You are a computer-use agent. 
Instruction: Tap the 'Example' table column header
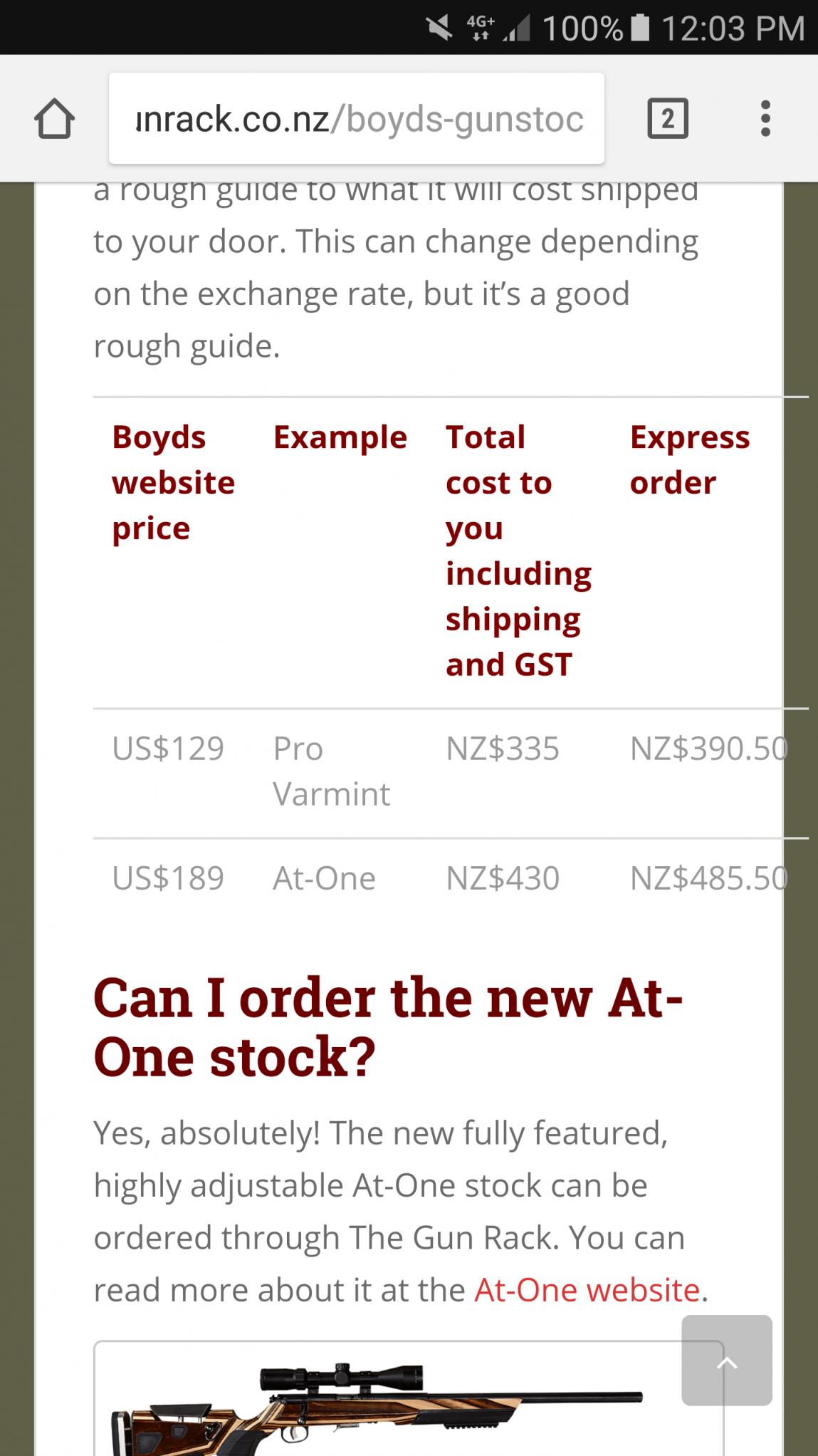click(x=340, y=437)
